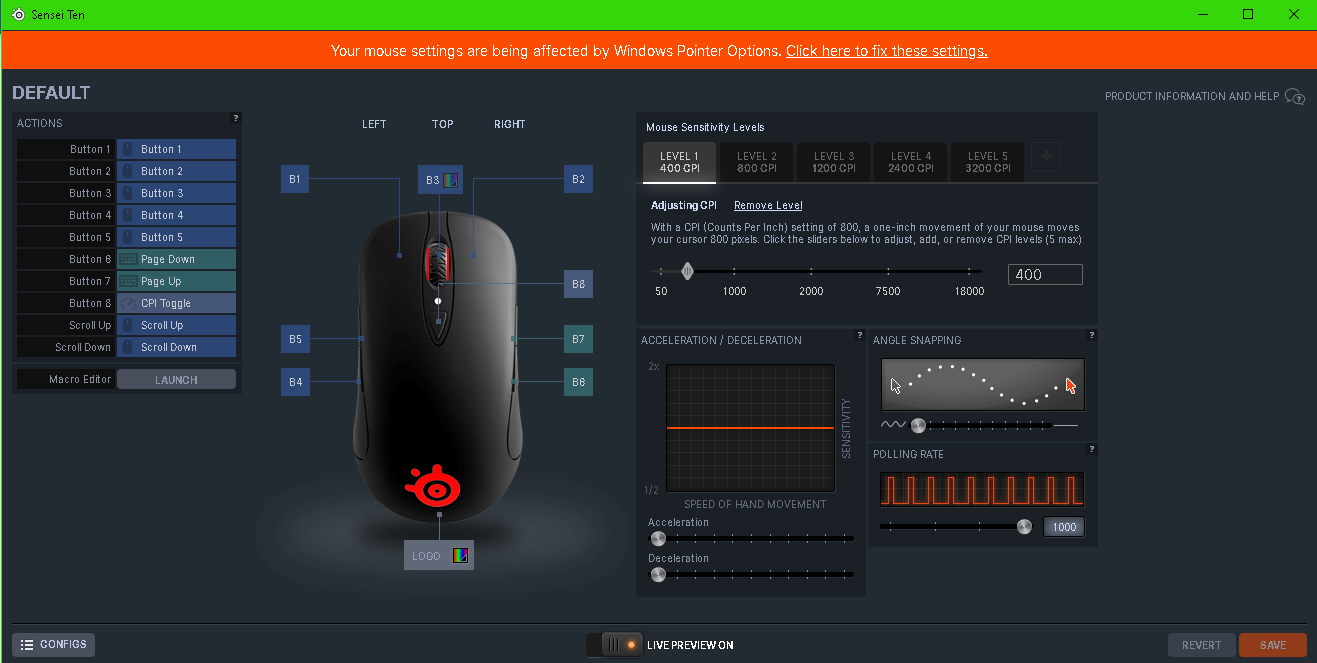Select the Level 4 2400 CPI tab
1317x663 pixels.
[x=911, y=162]
